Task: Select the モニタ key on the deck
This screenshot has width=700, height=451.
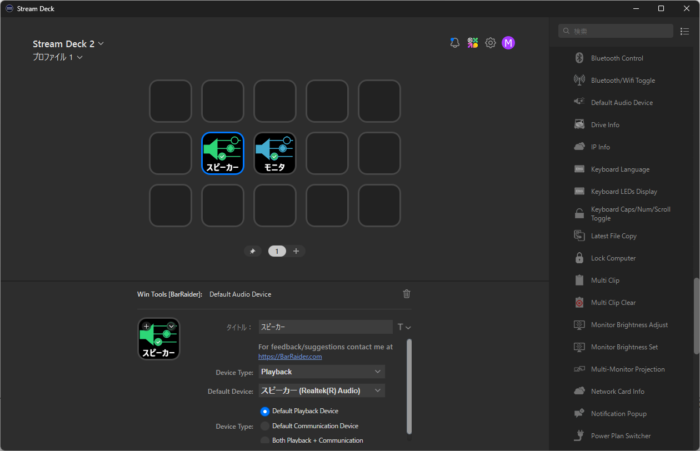Action: tap(275, 153)
